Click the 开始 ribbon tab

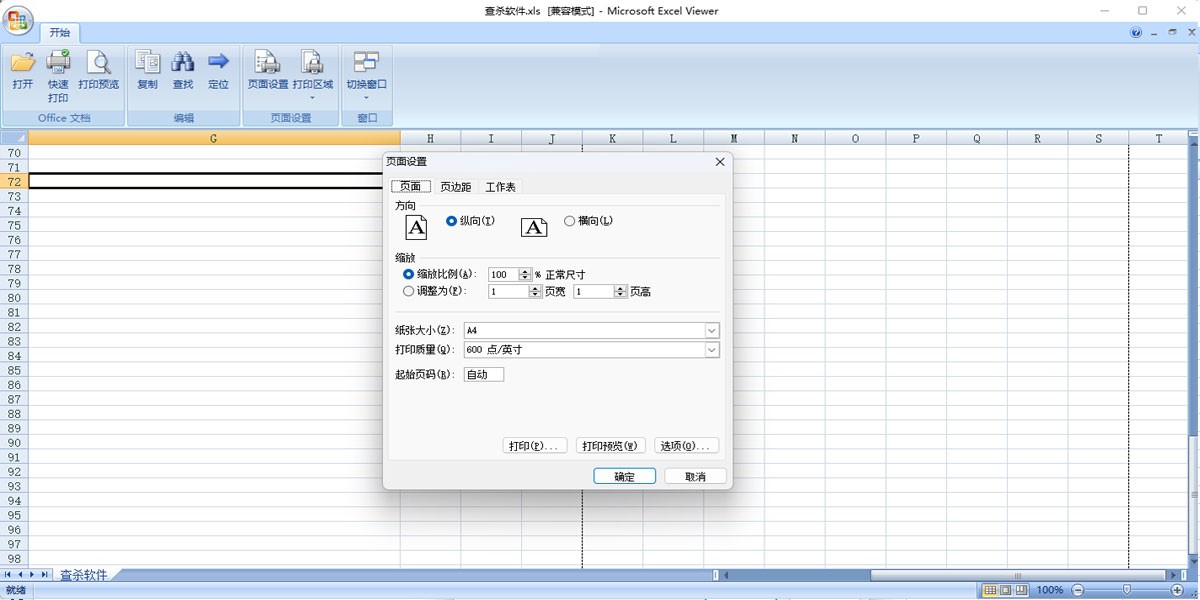[60, 32]
